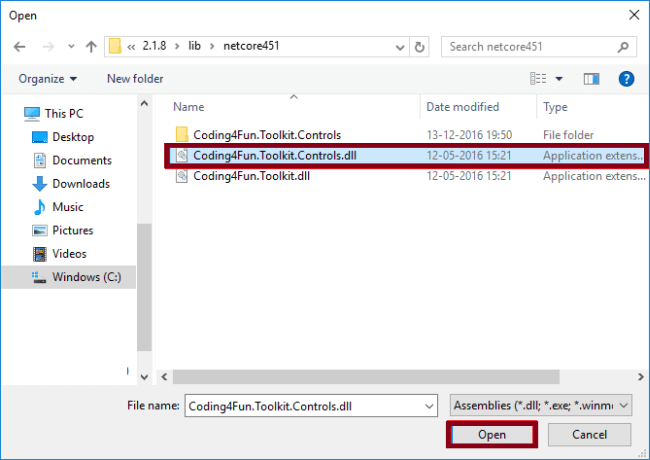Image resolution: width=650 pixels, height=460 pixels.
Task: Sort by Name column header
Action: tap(189, 107)
